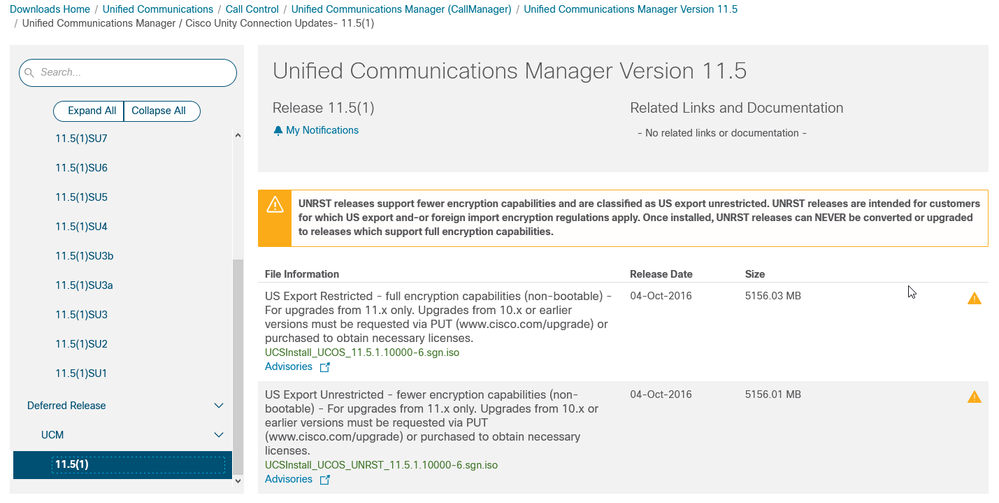999x503 pixels.
Task: Click the sidebar vertical scrollbar thumb
Action: coord(238,367)
